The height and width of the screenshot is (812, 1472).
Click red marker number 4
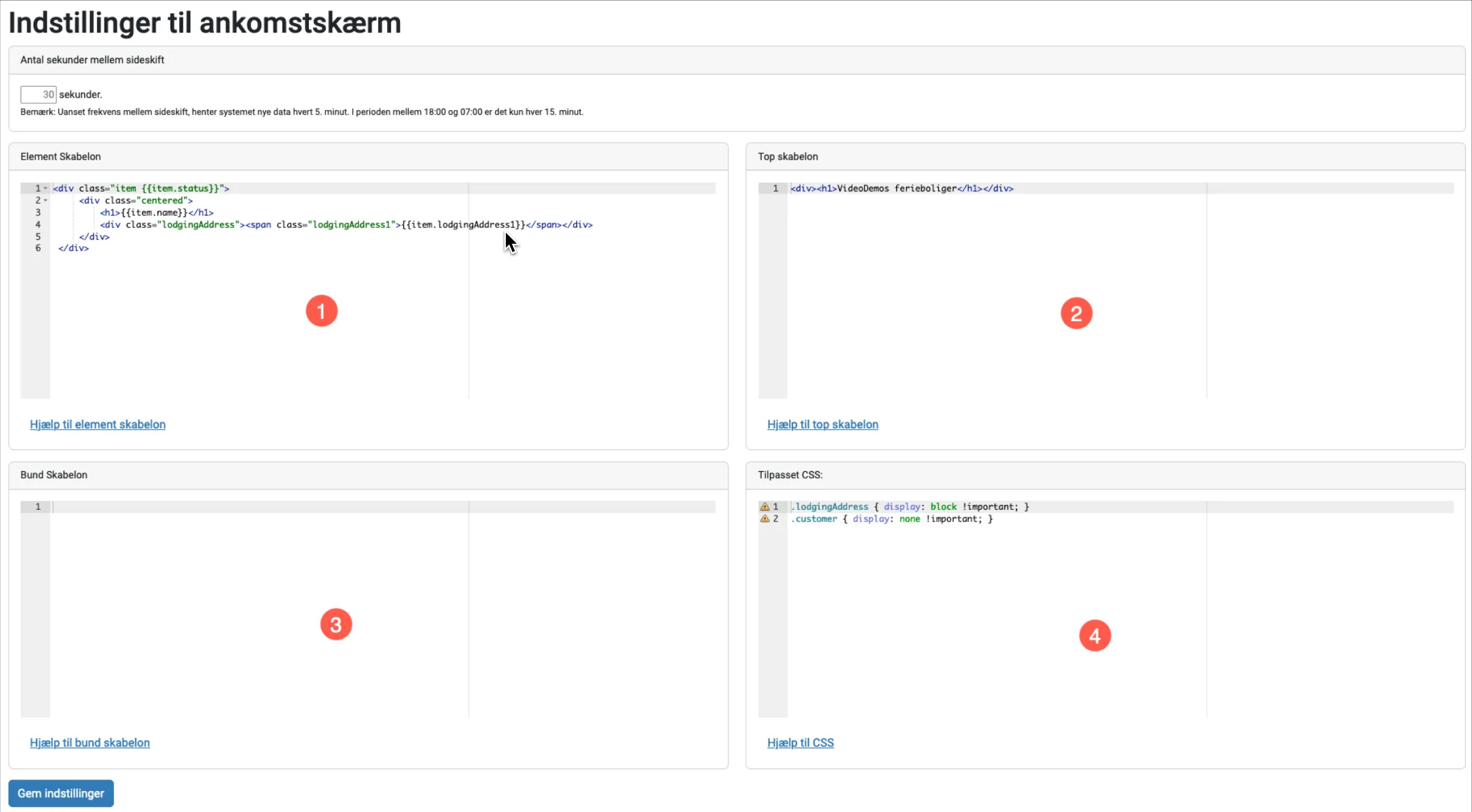[1094, 636]
